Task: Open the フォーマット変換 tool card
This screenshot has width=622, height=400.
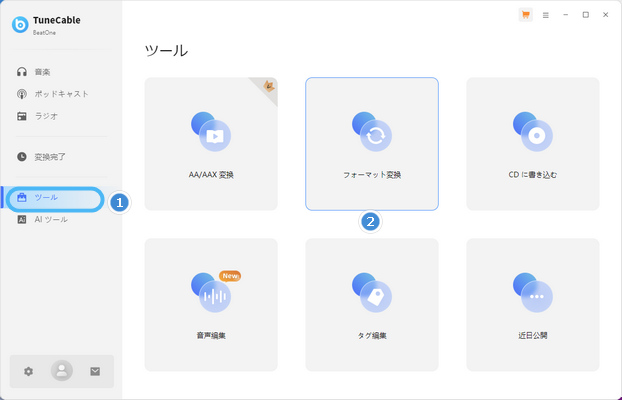Action: [x=372, y=144]
